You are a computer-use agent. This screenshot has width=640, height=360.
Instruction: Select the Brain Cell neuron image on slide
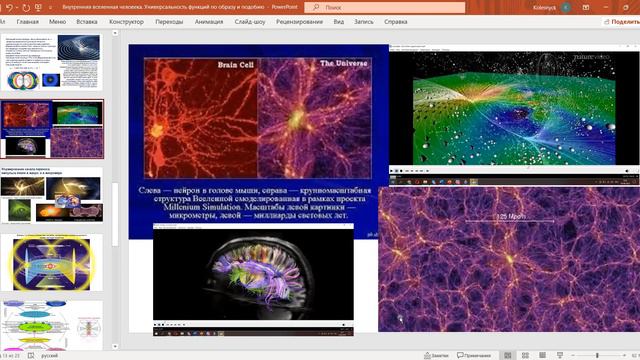pyautogui.click(x=201, y=118)
